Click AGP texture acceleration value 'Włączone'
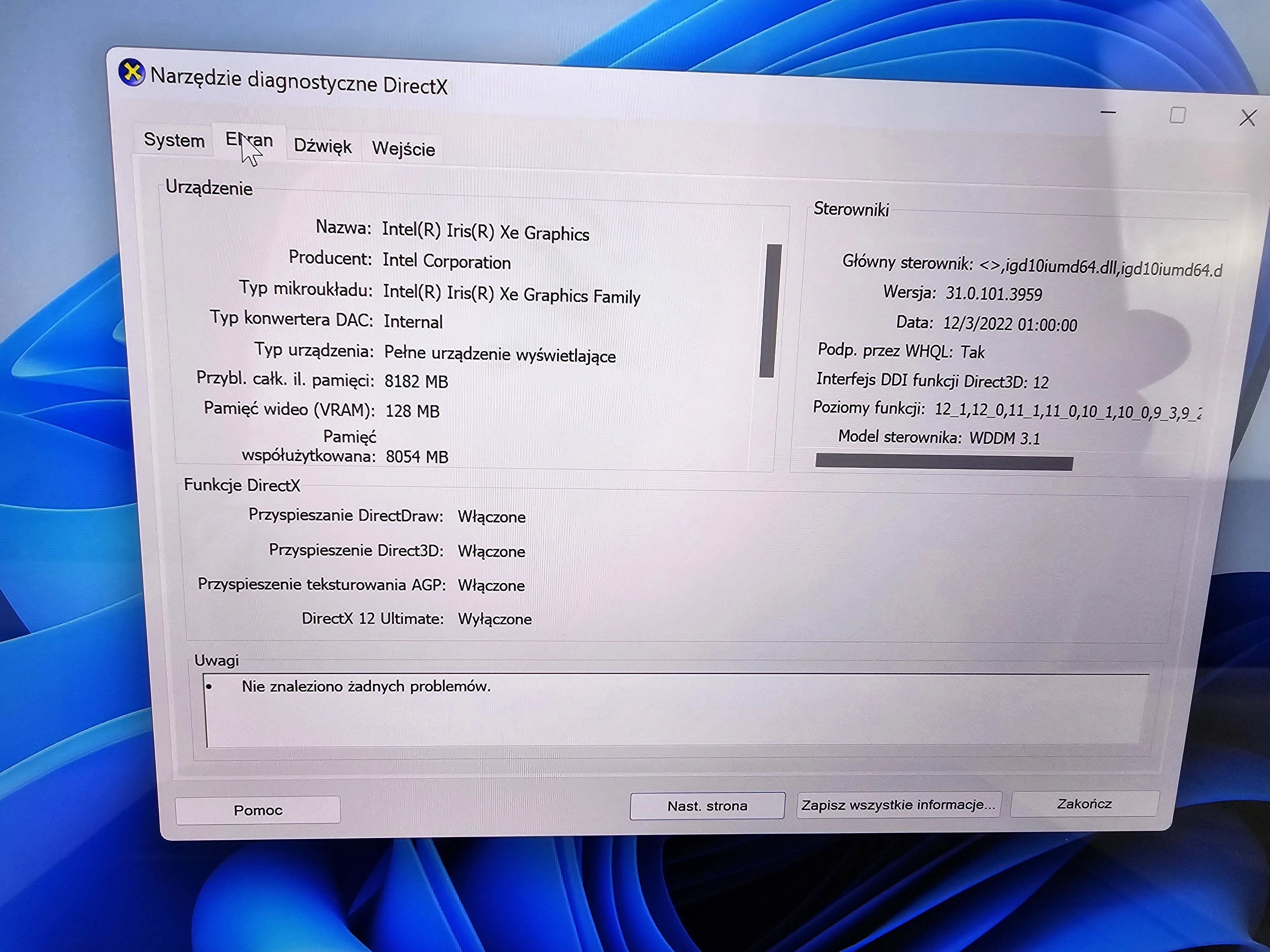The width and height of the screenshot is (1270, 952). coord(491,585)
